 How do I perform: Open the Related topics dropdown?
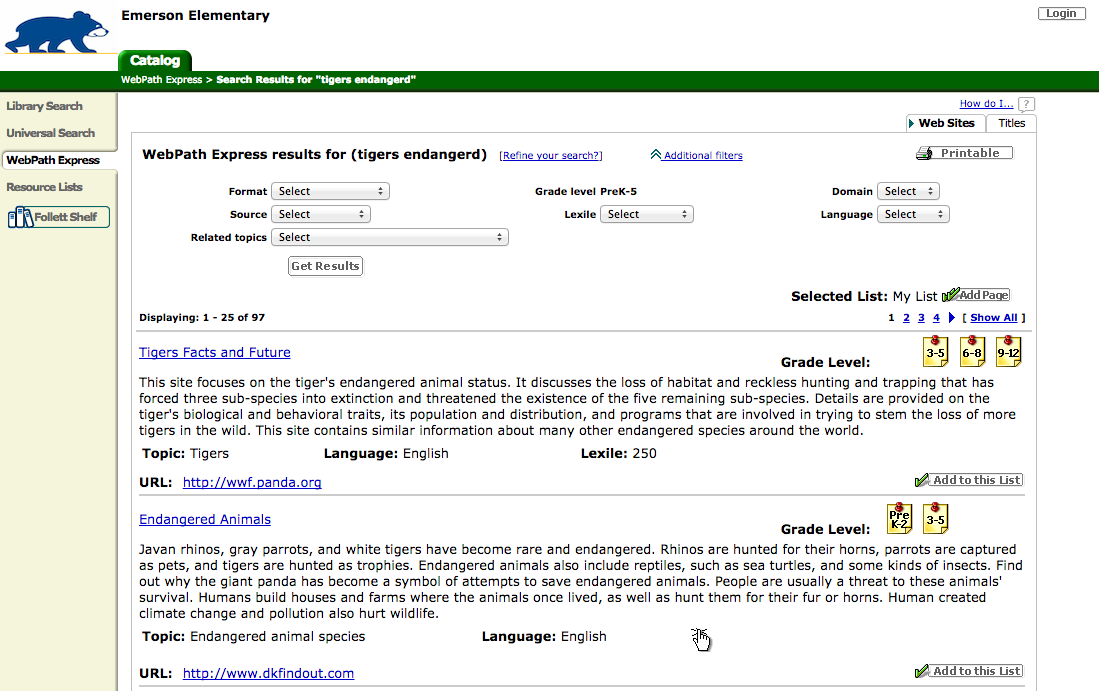390,238
